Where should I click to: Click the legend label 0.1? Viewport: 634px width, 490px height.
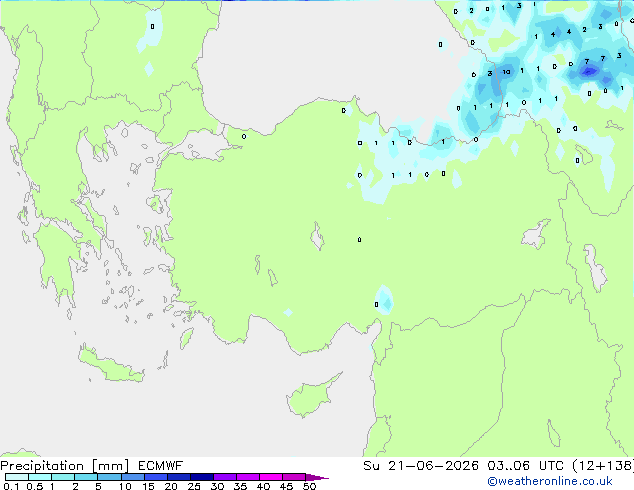coord(11,486)
